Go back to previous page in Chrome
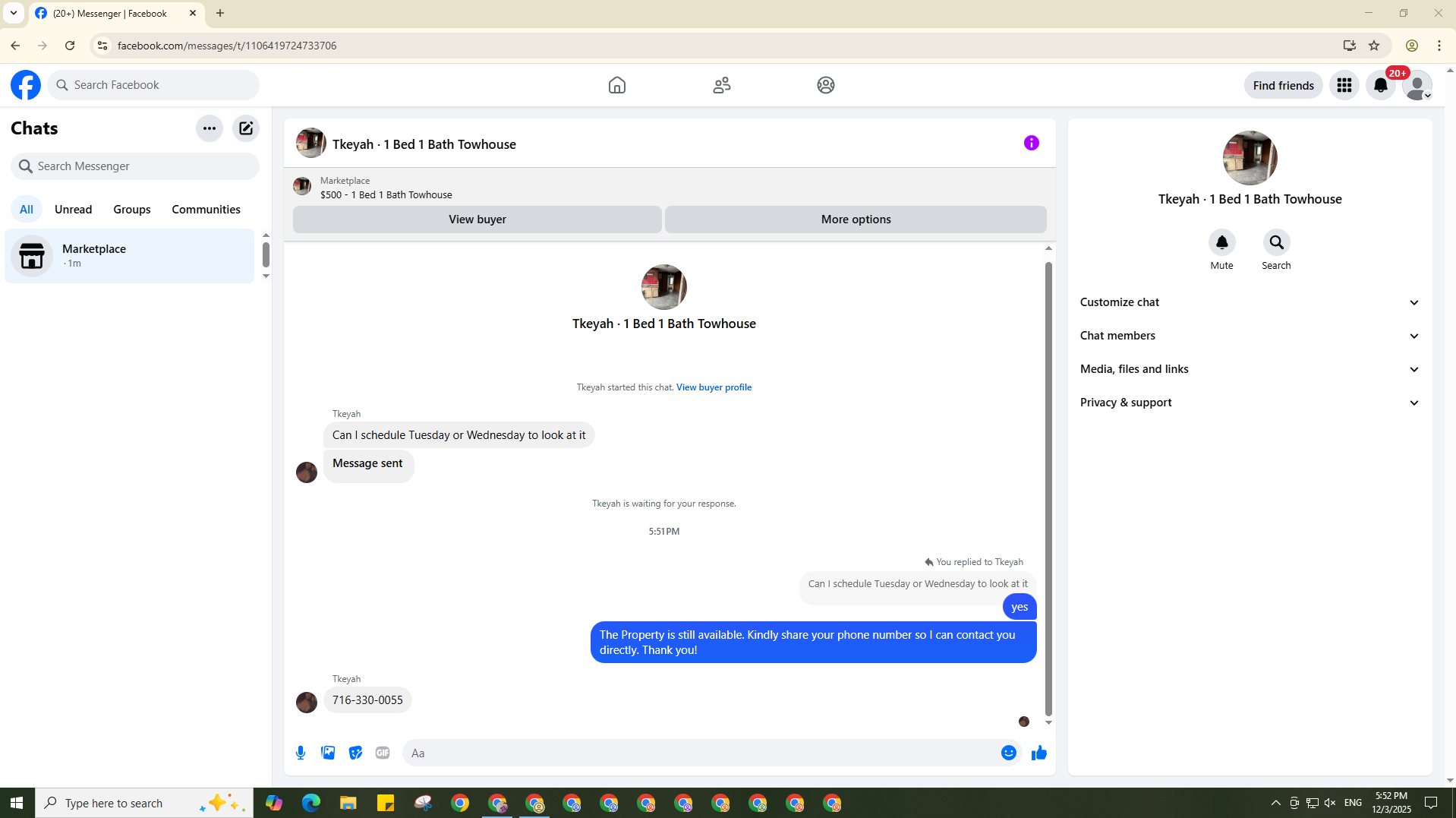 coord(15,46)
